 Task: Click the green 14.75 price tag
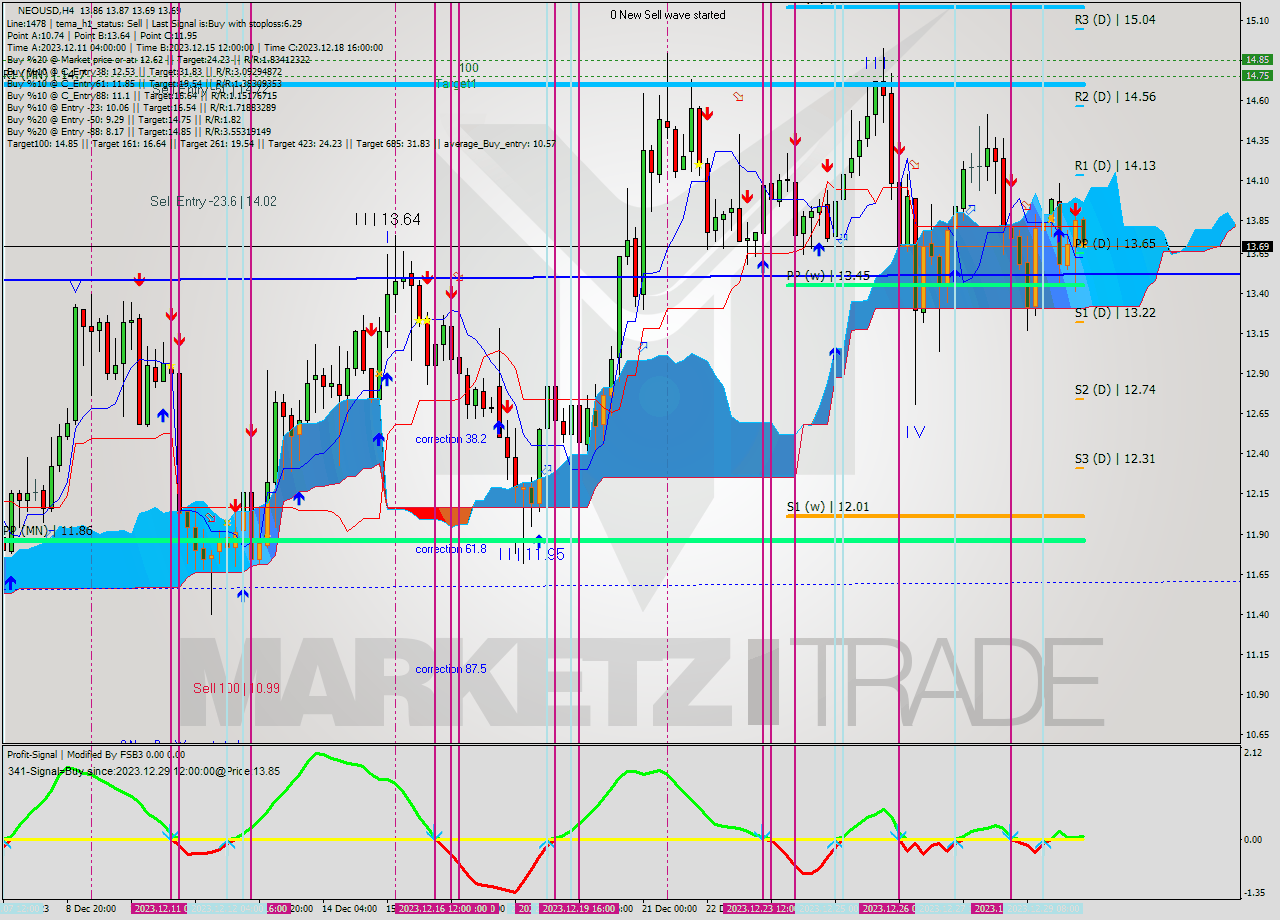pyautogui.click(x=1257, y=75)
